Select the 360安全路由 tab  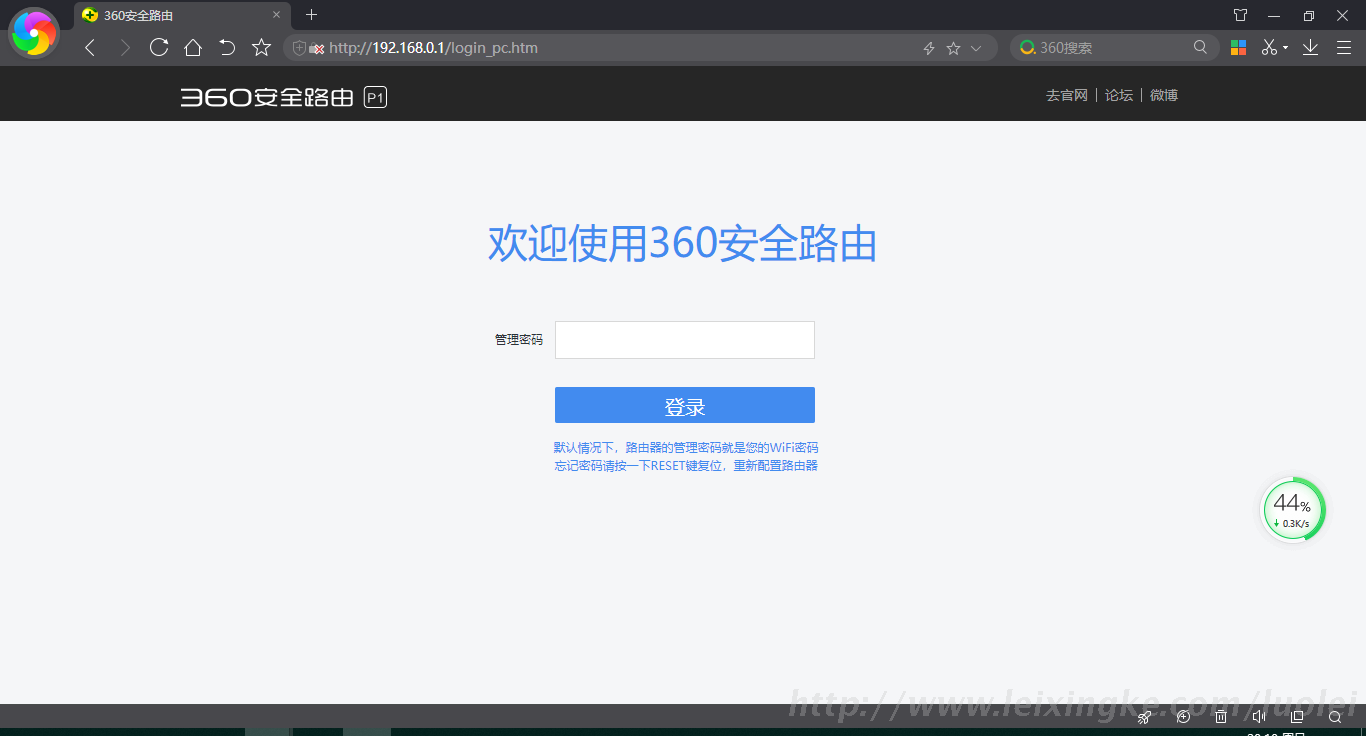point(183,15)
